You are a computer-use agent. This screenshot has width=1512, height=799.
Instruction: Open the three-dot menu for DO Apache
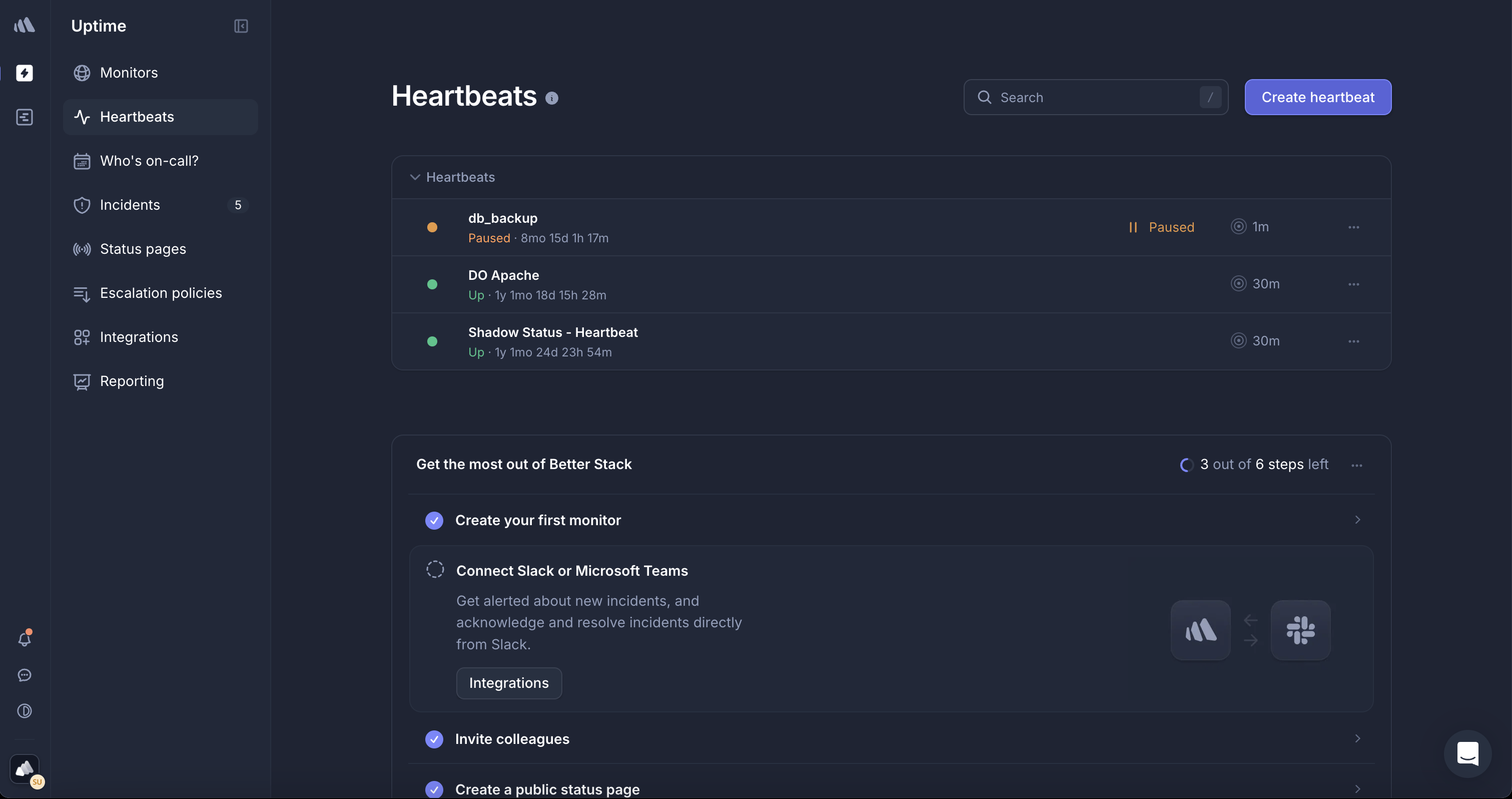coord(1354,284)
